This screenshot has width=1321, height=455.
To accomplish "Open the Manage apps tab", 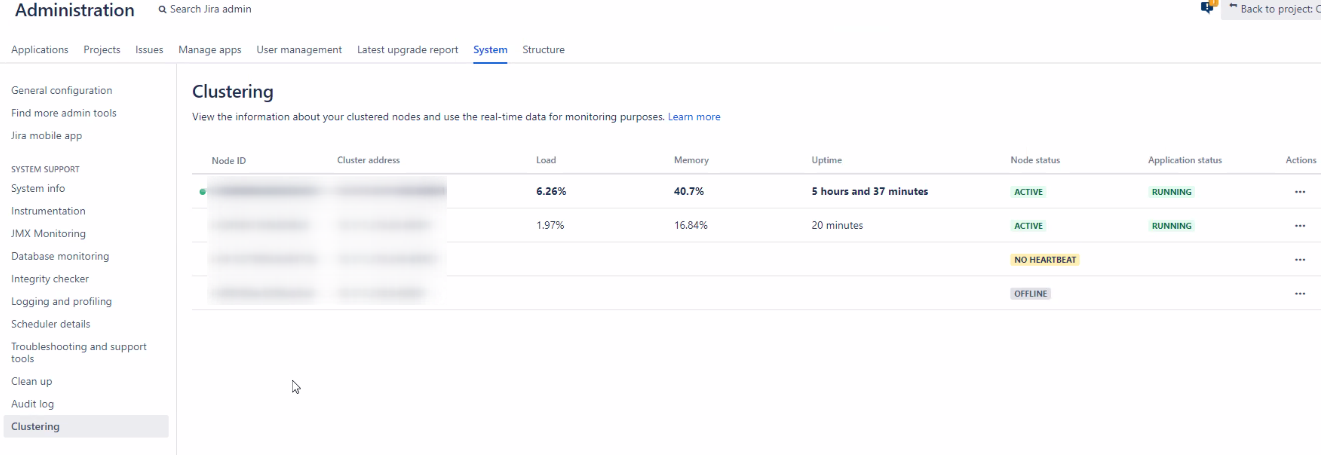I will (210, 50).
